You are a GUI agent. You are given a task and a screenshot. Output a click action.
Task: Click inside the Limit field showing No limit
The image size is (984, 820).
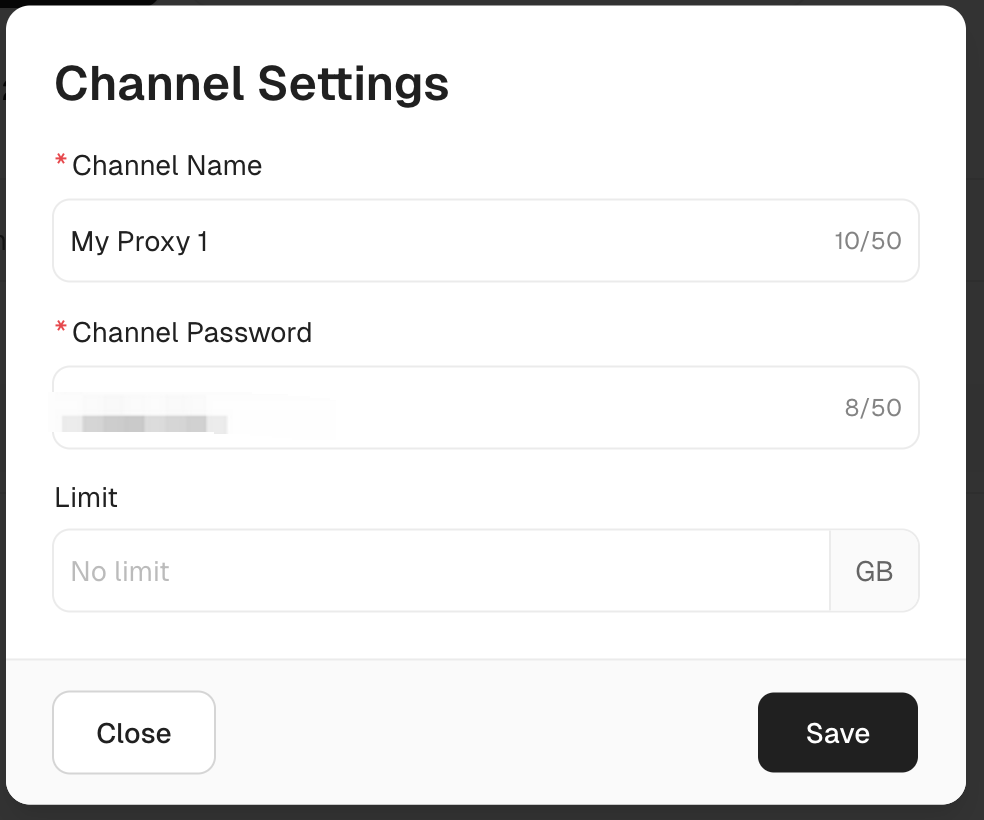pos(400,570)
